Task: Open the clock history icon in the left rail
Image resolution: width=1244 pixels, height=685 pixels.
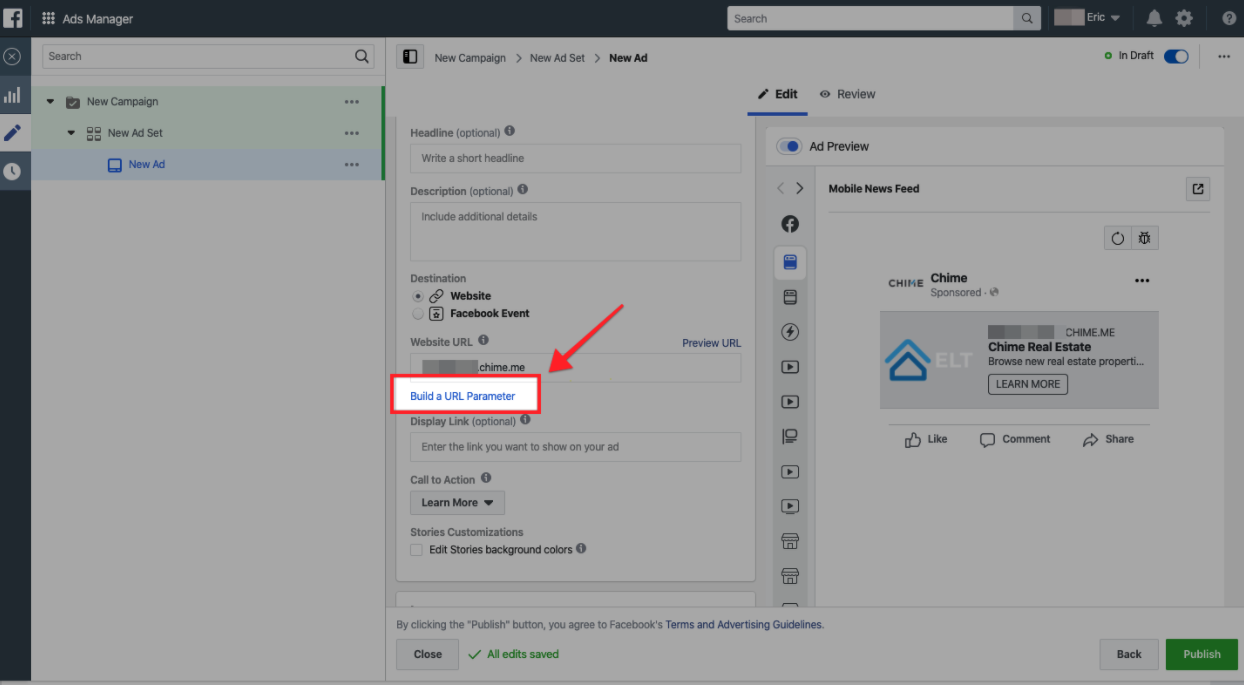Action: (x=13, y=171)
